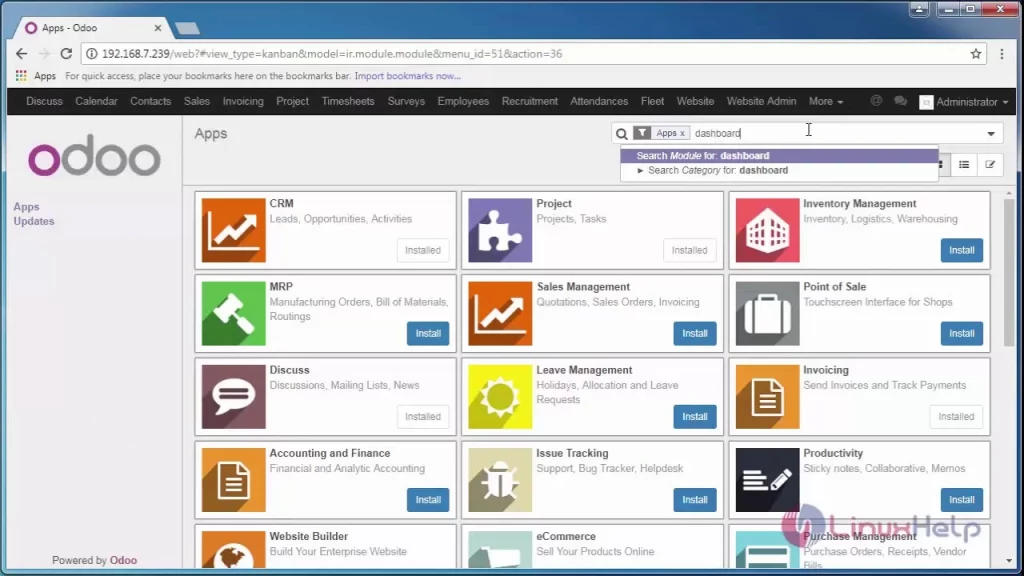Switch to list view
The height and width of the screenshot is (576, 1024).
click(x=964, y=165)
